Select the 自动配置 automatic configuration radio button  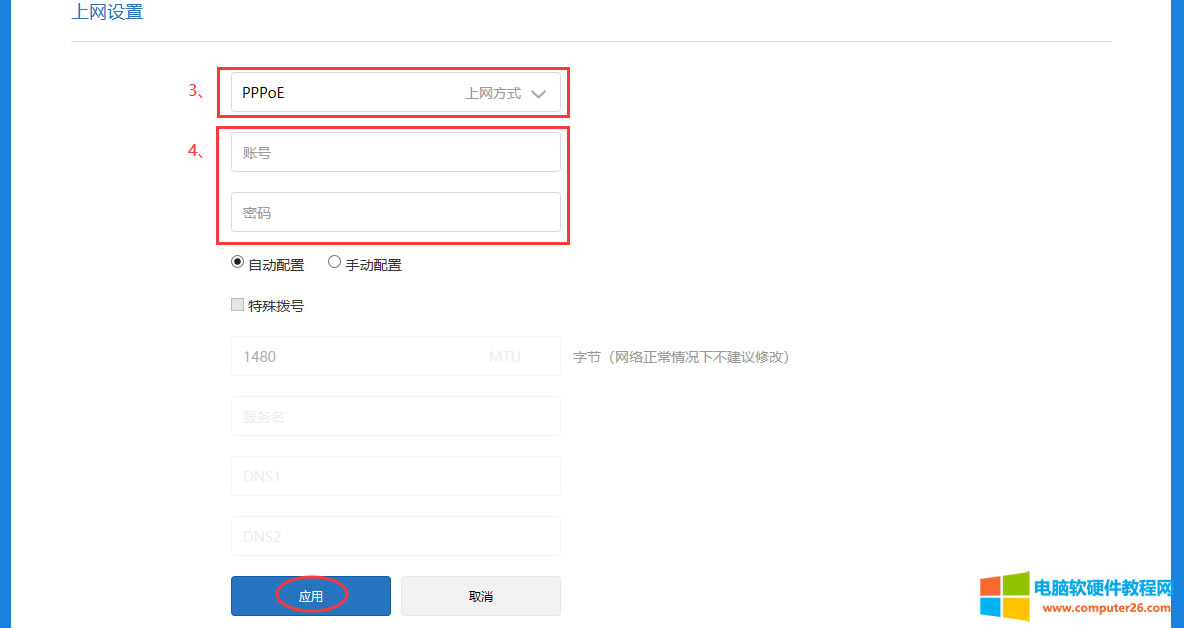tap(237, 261)
